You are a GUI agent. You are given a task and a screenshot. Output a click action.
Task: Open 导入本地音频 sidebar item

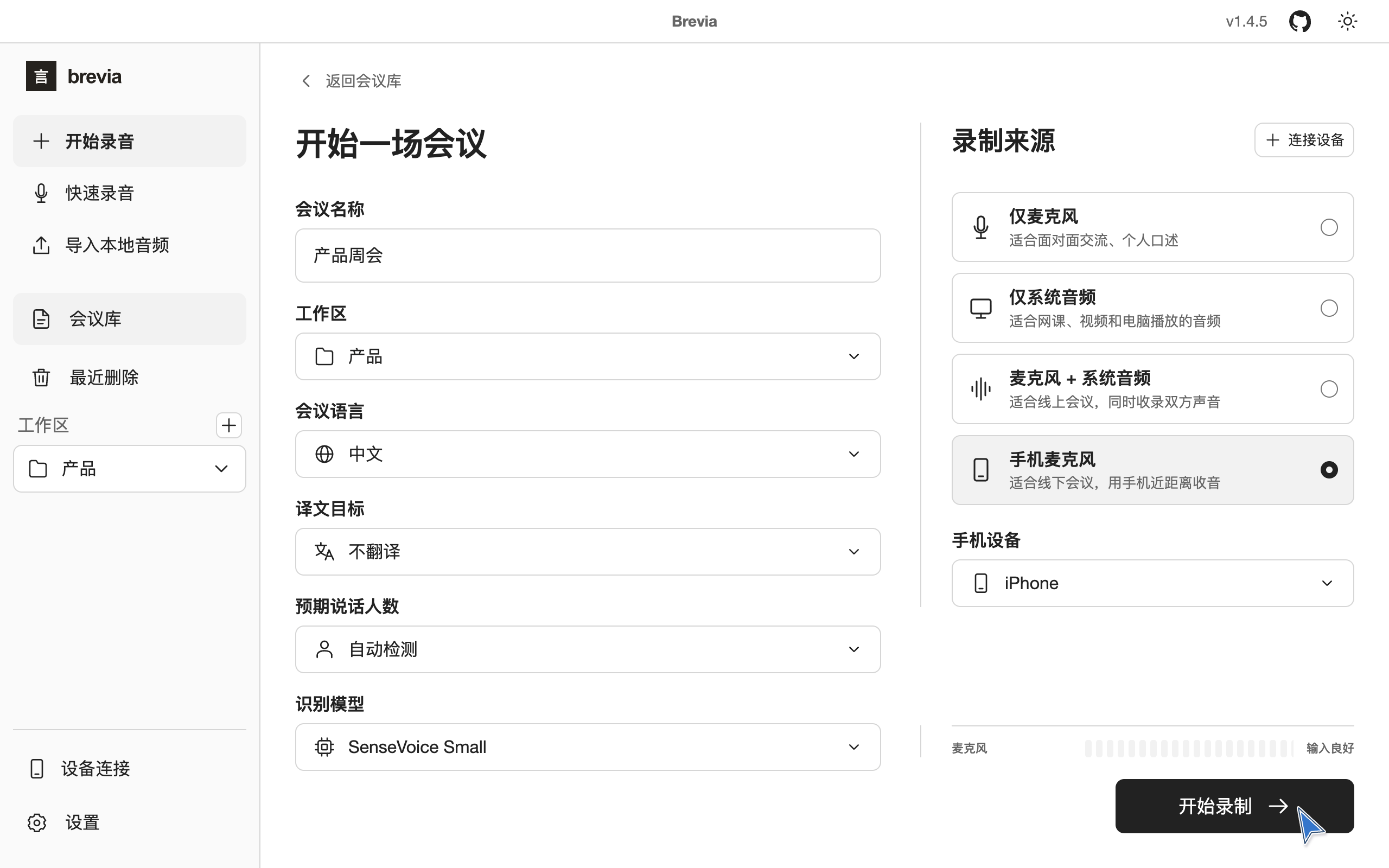point(130,245)
